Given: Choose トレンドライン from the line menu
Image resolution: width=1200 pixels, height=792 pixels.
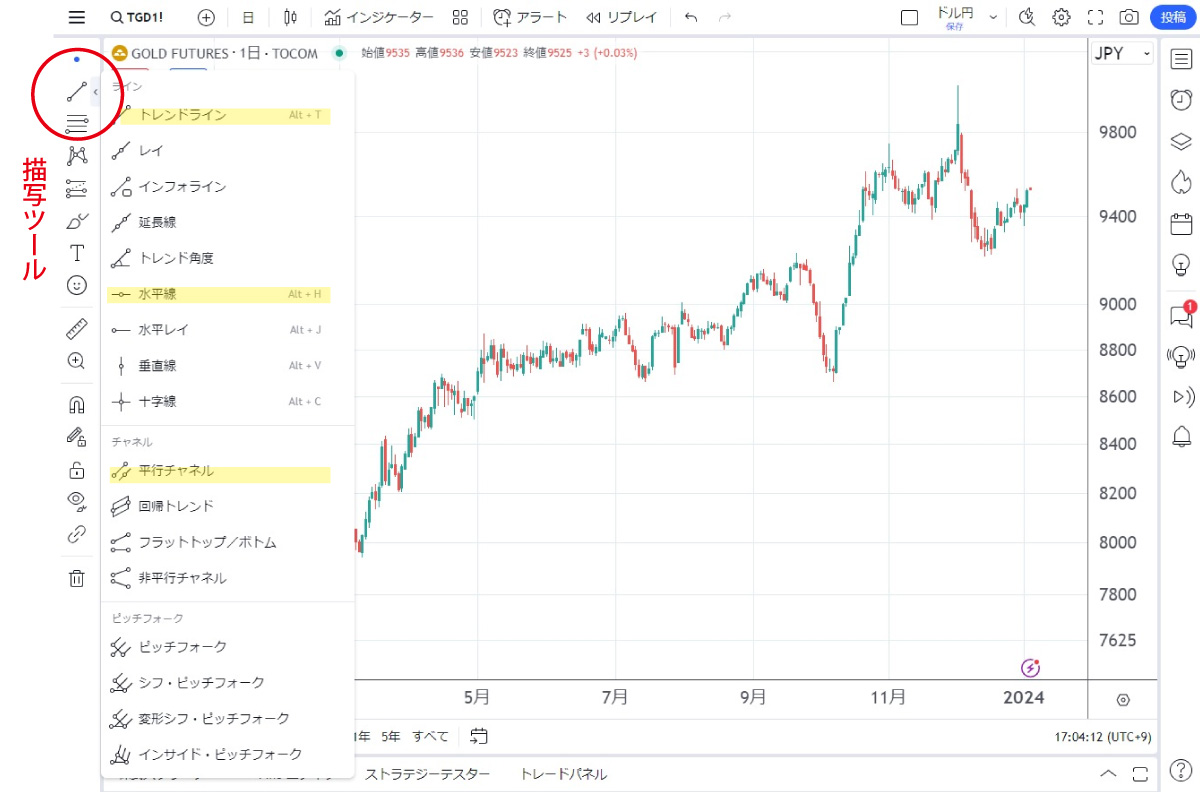Looking at the screenshot, I should coord(182,115).
